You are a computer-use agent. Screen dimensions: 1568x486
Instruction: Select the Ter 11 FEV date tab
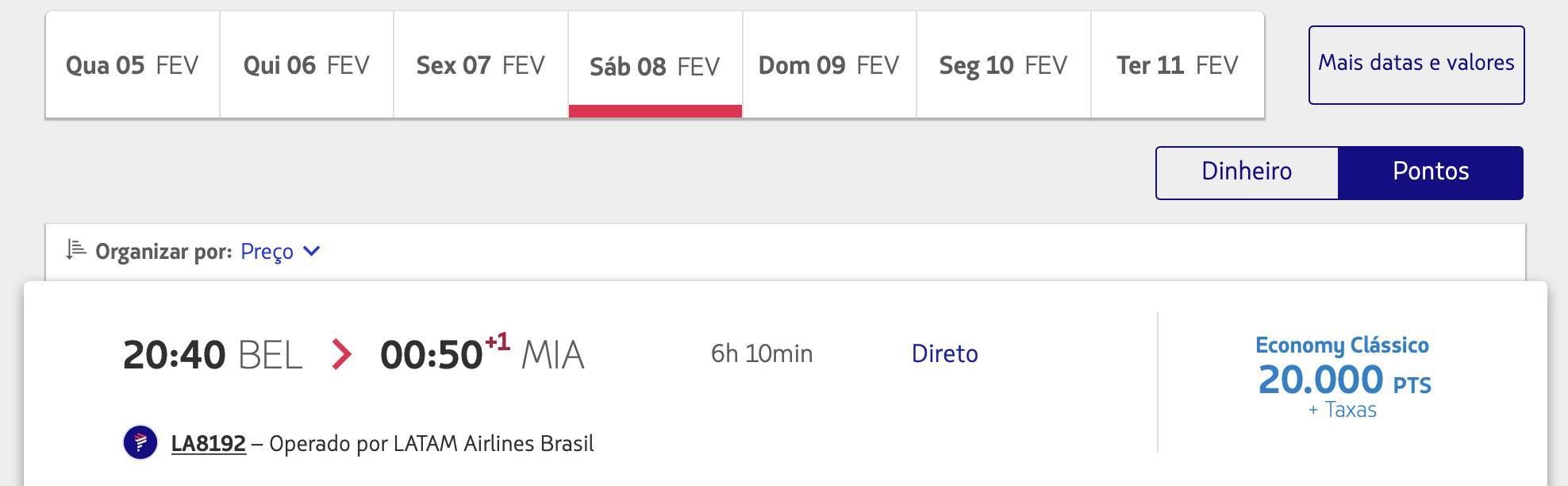click(1178, 65)
